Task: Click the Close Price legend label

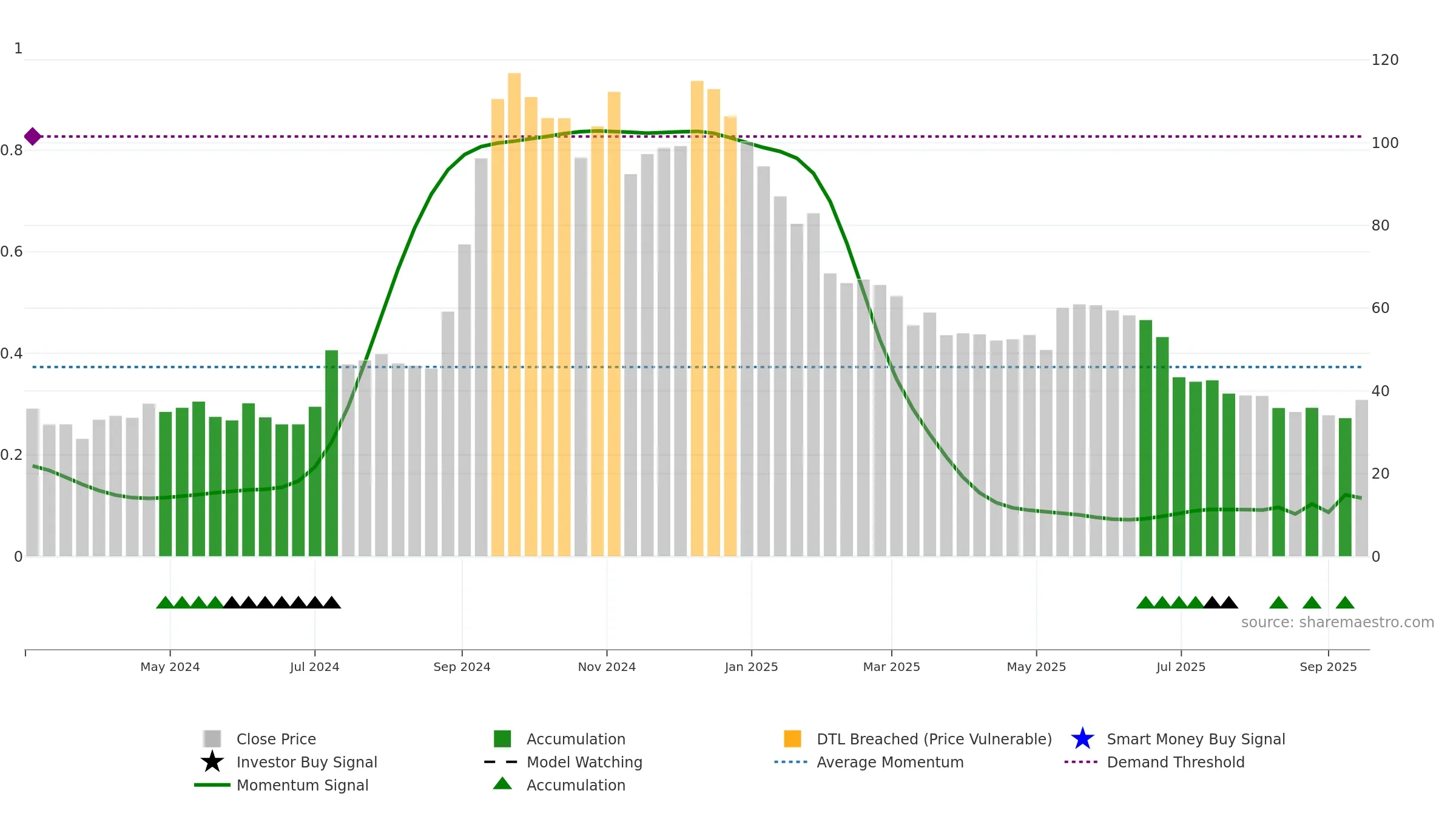Action: (276, 739)
